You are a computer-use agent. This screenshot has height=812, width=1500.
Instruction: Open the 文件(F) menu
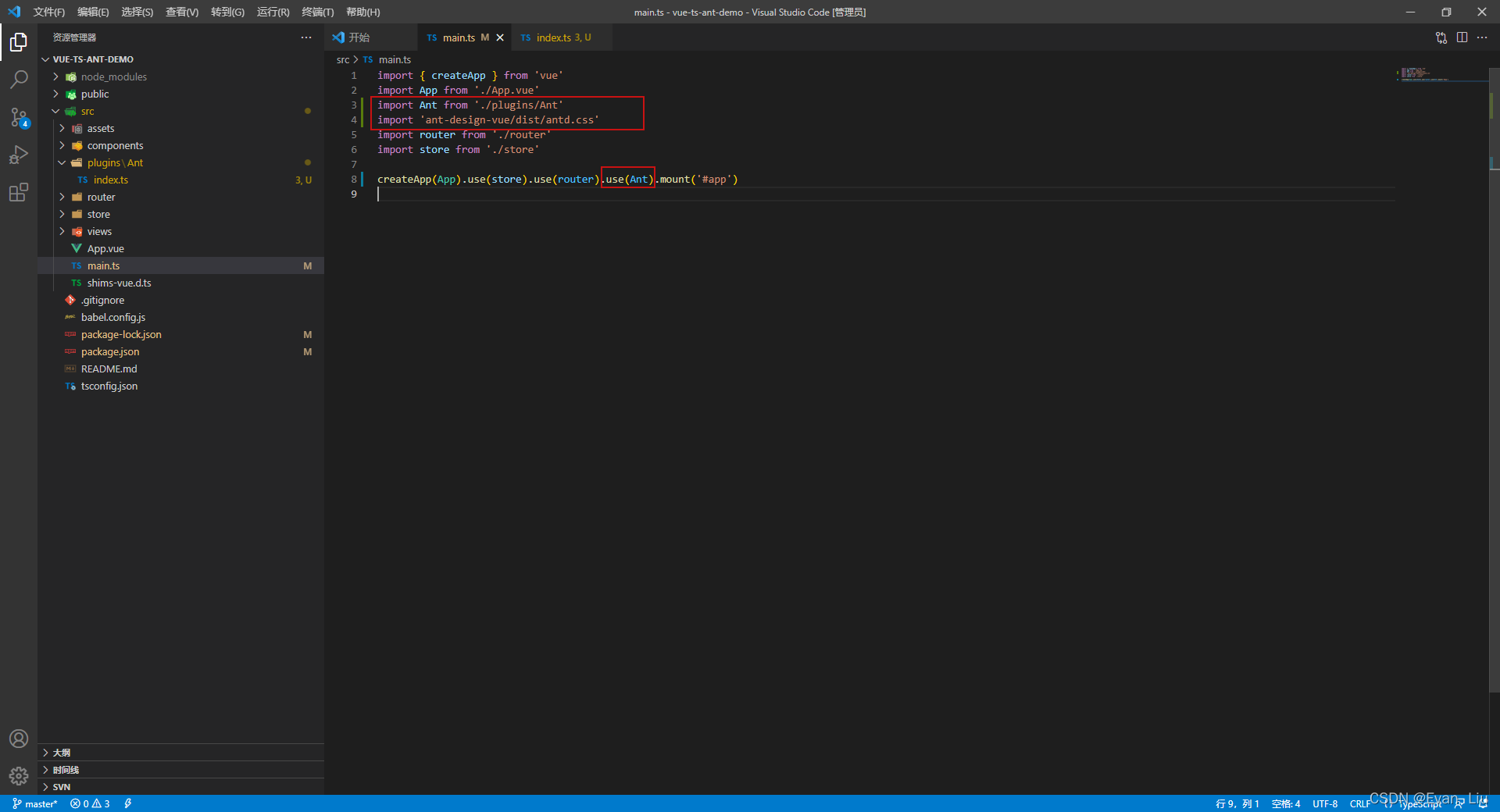pos(49,12)
